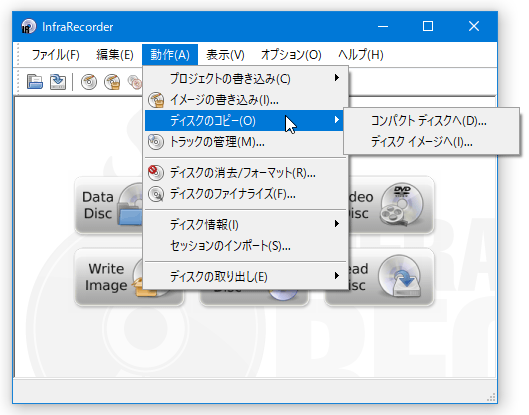
Task: Open the オプション(O) menu
Action: coord(291,54)
